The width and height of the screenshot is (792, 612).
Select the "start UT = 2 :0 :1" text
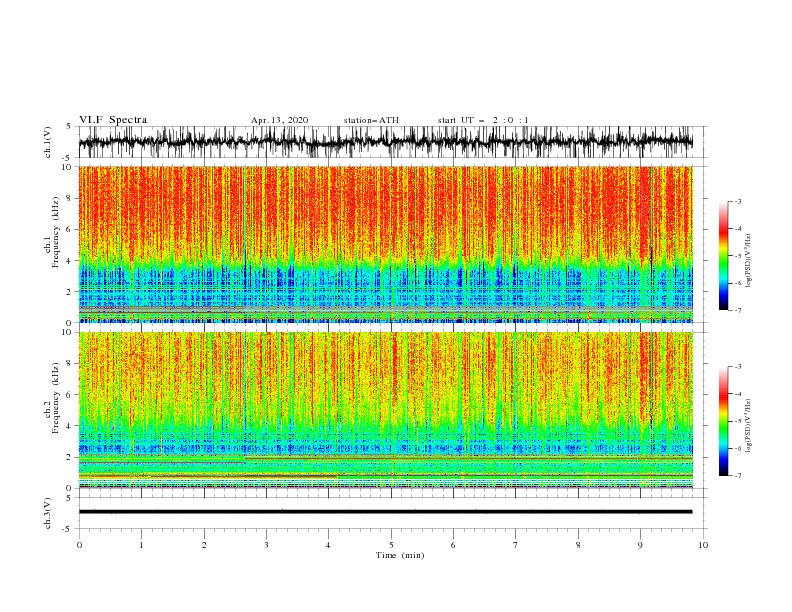[x=483, y=120]
